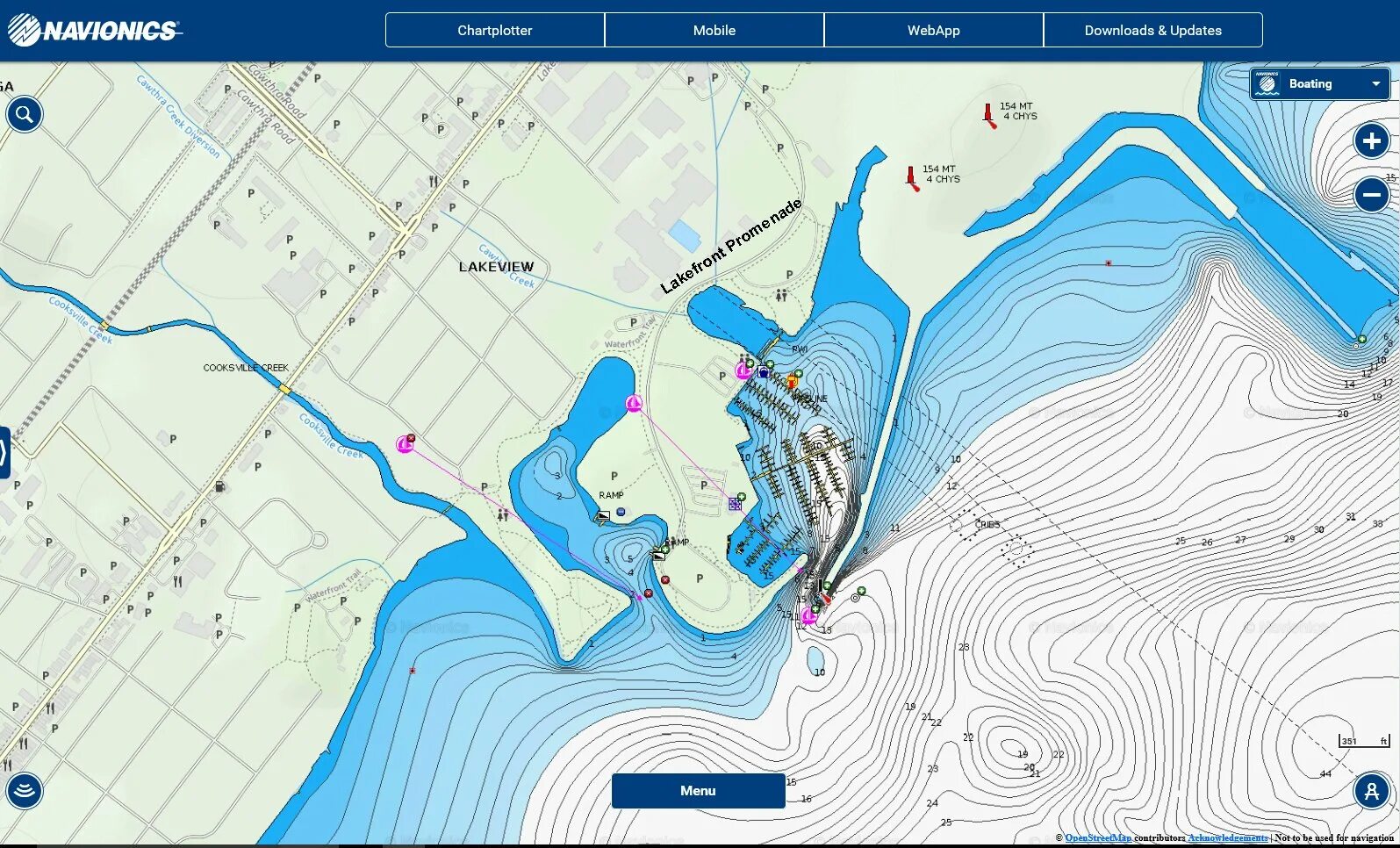Click the upper boat RAMP icon
Image resolution: width=1400 pixels, height=848 pixels.
pos(603,516)
